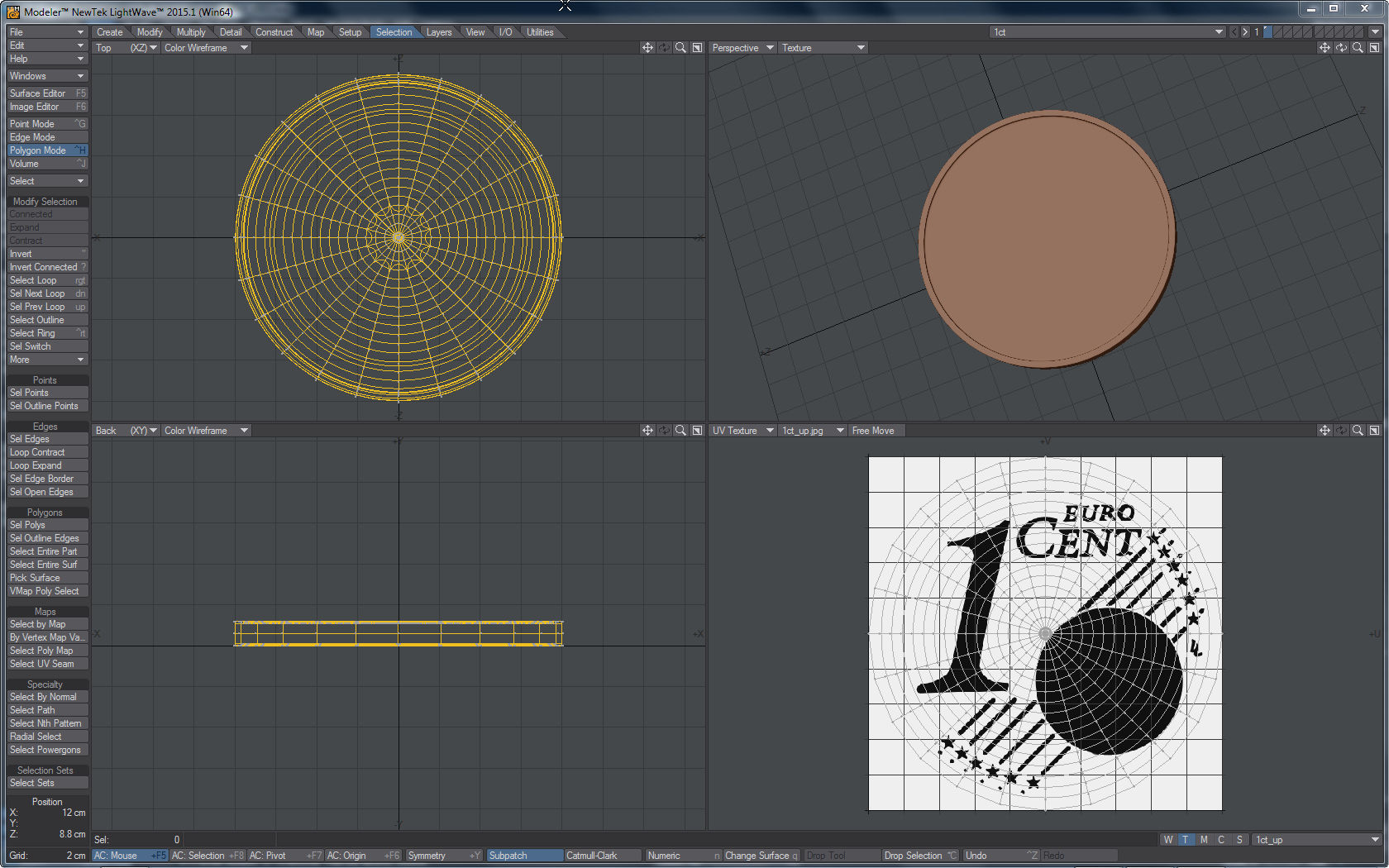Switch to the Construct tab
The width and height of the screenshot is (1389, 868).
(x=274, y=32)
